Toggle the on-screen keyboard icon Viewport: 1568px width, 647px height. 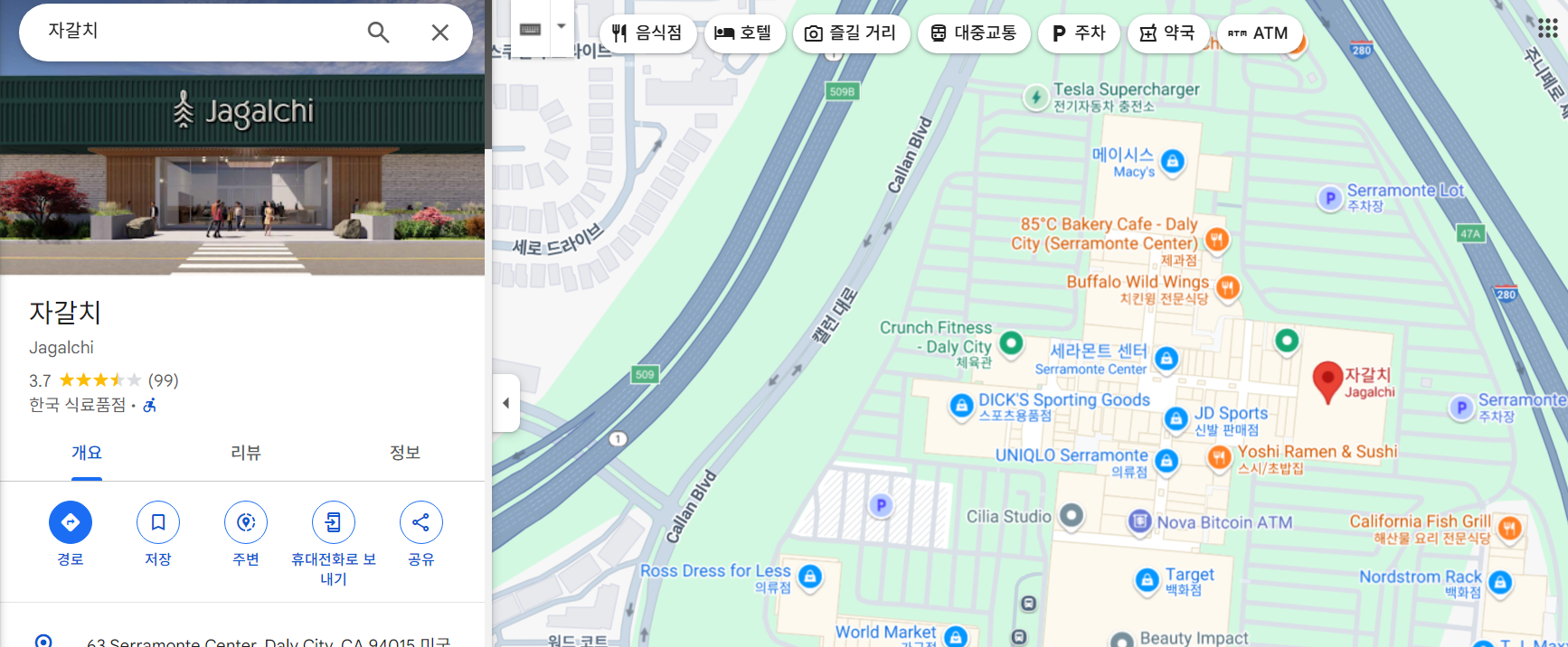(531, 28)
